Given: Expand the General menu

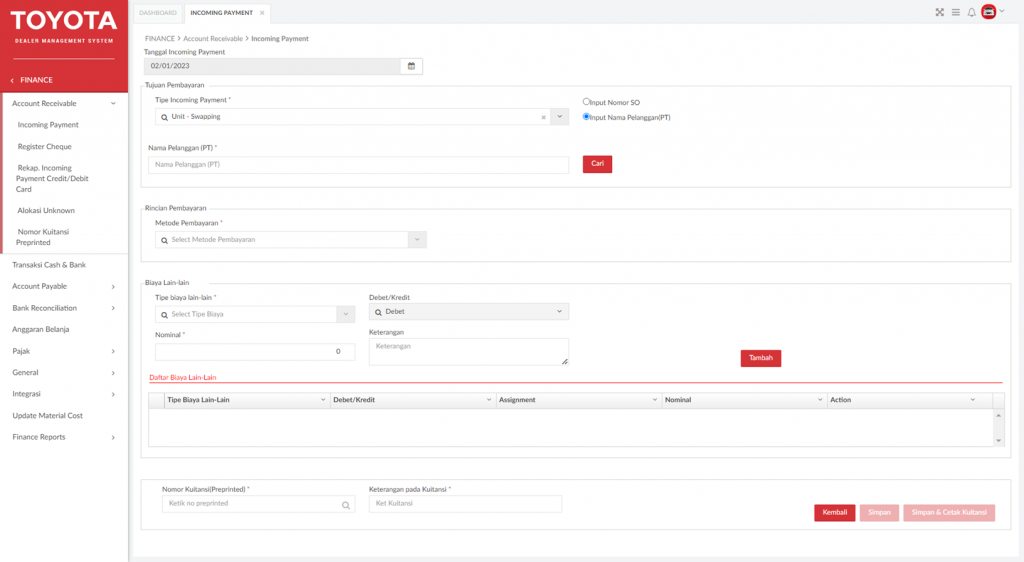Looking at the screenshot, I should (113, 373).
